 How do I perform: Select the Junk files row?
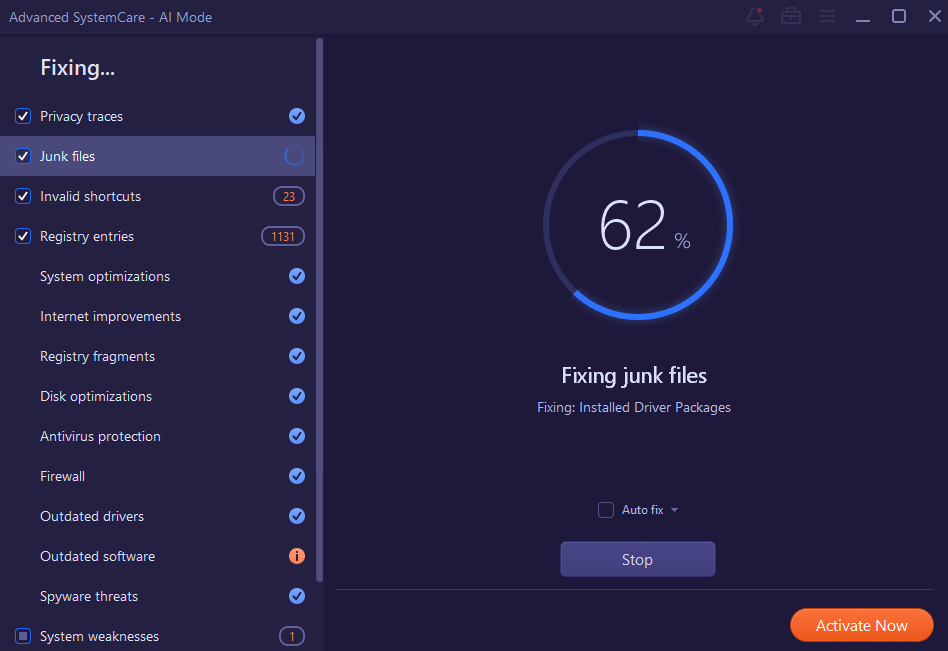[x=157, y=156]
